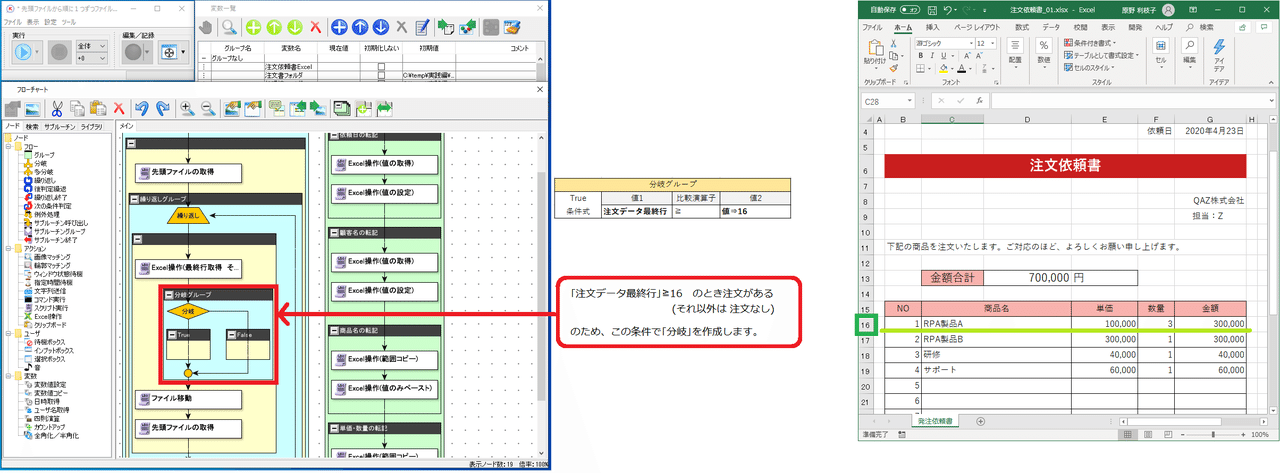Click the 配置 alignment button in Excel

1013,51
